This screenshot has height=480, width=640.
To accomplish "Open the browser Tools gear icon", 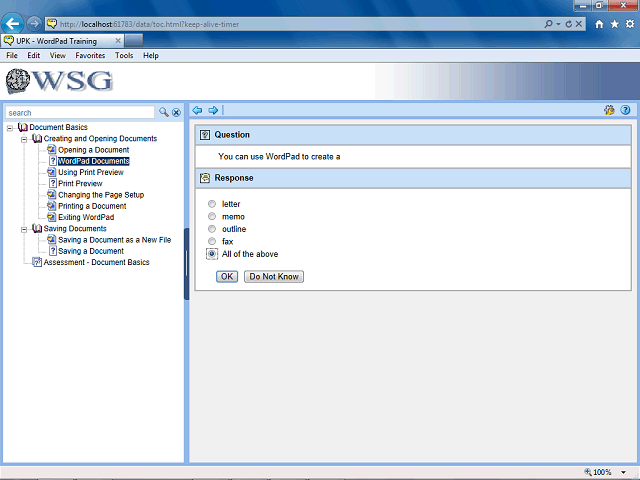I will click(630, 24).
